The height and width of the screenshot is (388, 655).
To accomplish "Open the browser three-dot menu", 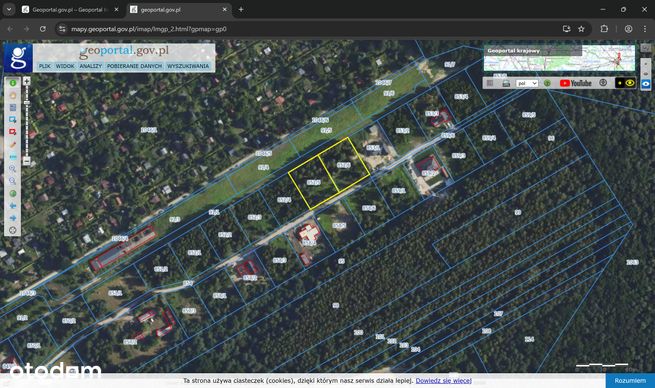I will point(645,29).
